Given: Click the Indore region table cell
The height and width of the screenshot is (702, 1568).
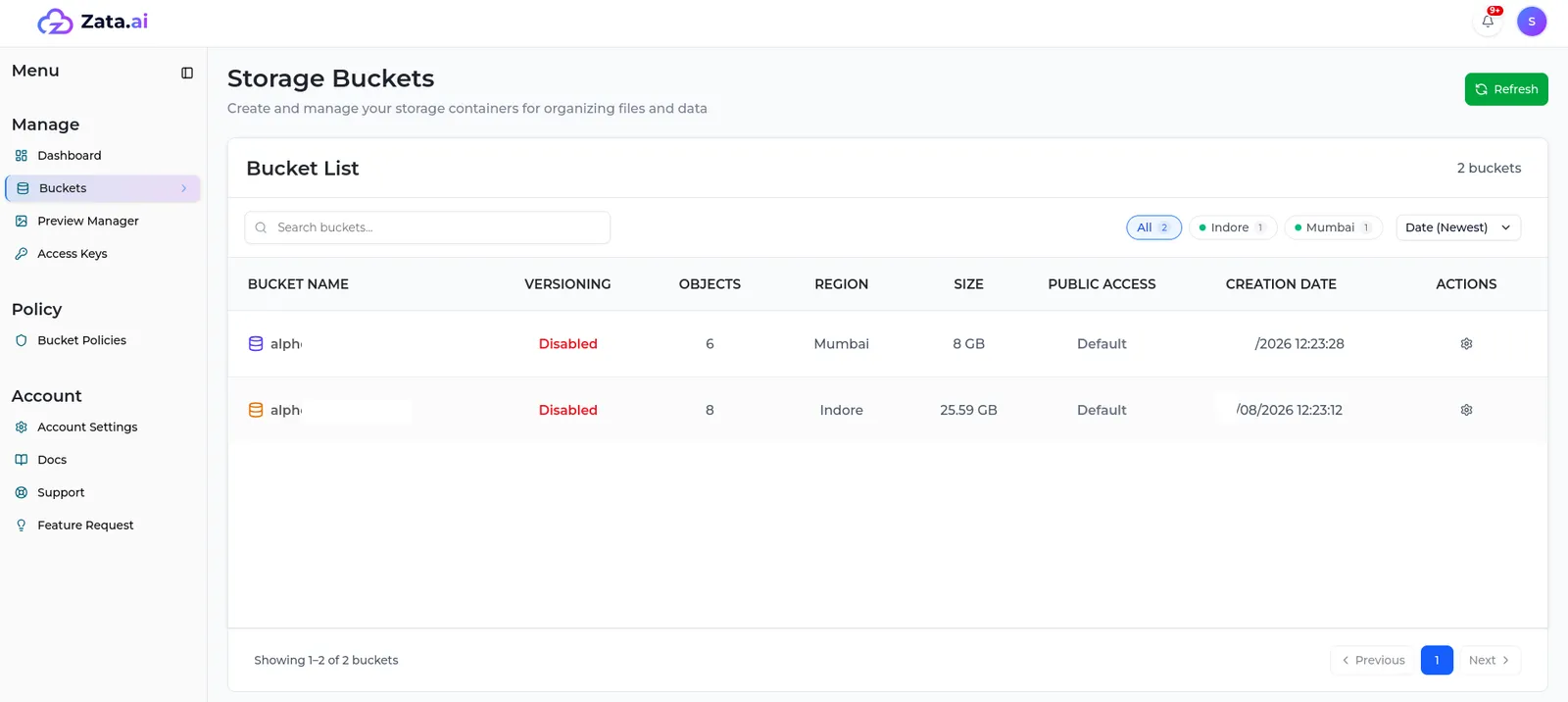Looking at the screenshot, I should pos(841,410).
